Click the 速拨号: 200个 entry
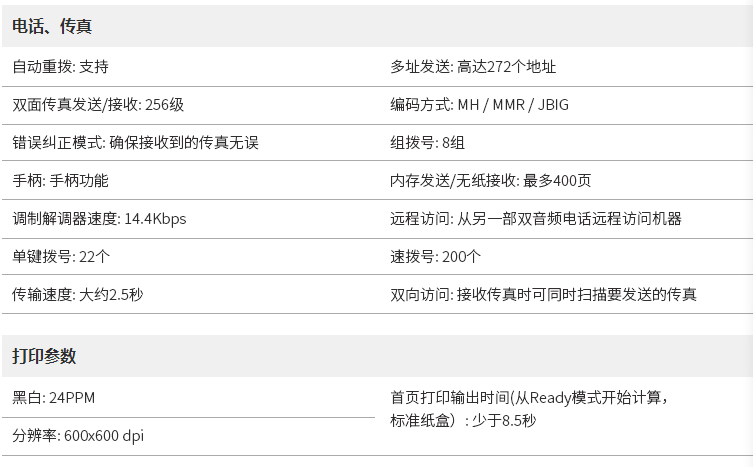Screen dimensions: 753x467 435,257
